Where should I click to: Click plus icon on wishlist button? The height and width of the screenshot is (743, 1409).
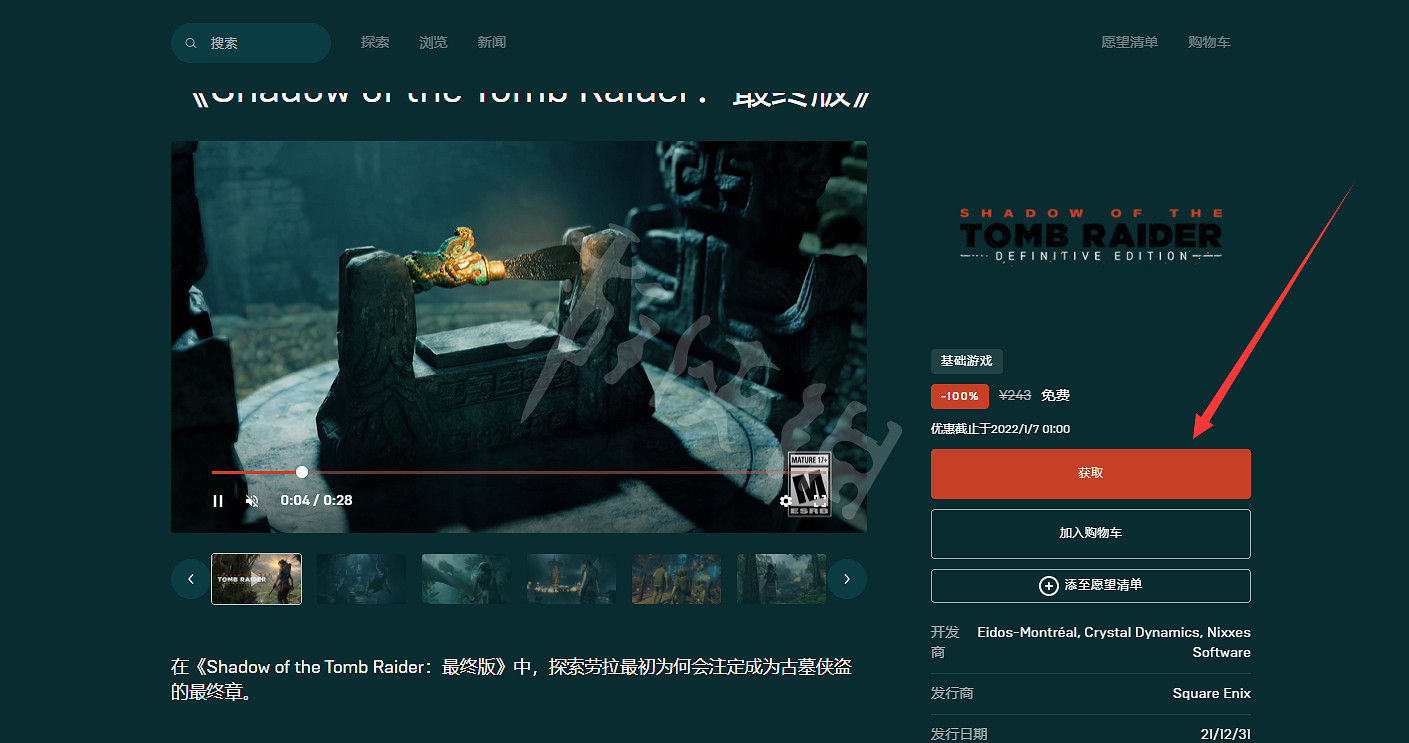pos(1048,586)
